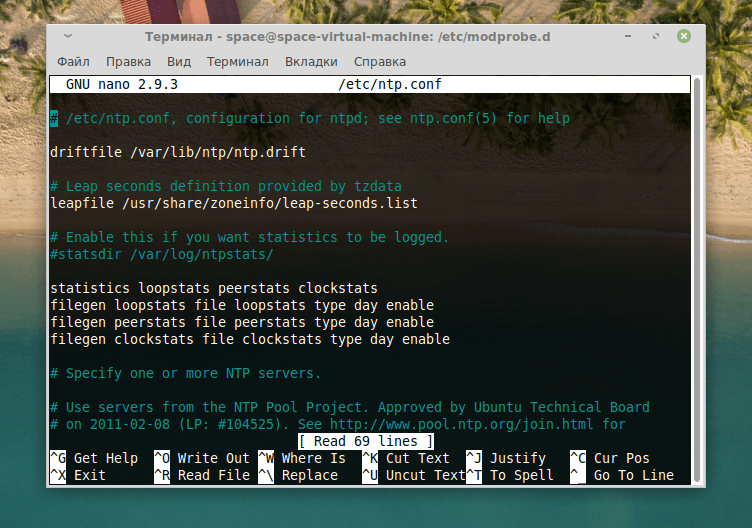Close the terminal window
The image size is (752, 528).
pos(684,36)
